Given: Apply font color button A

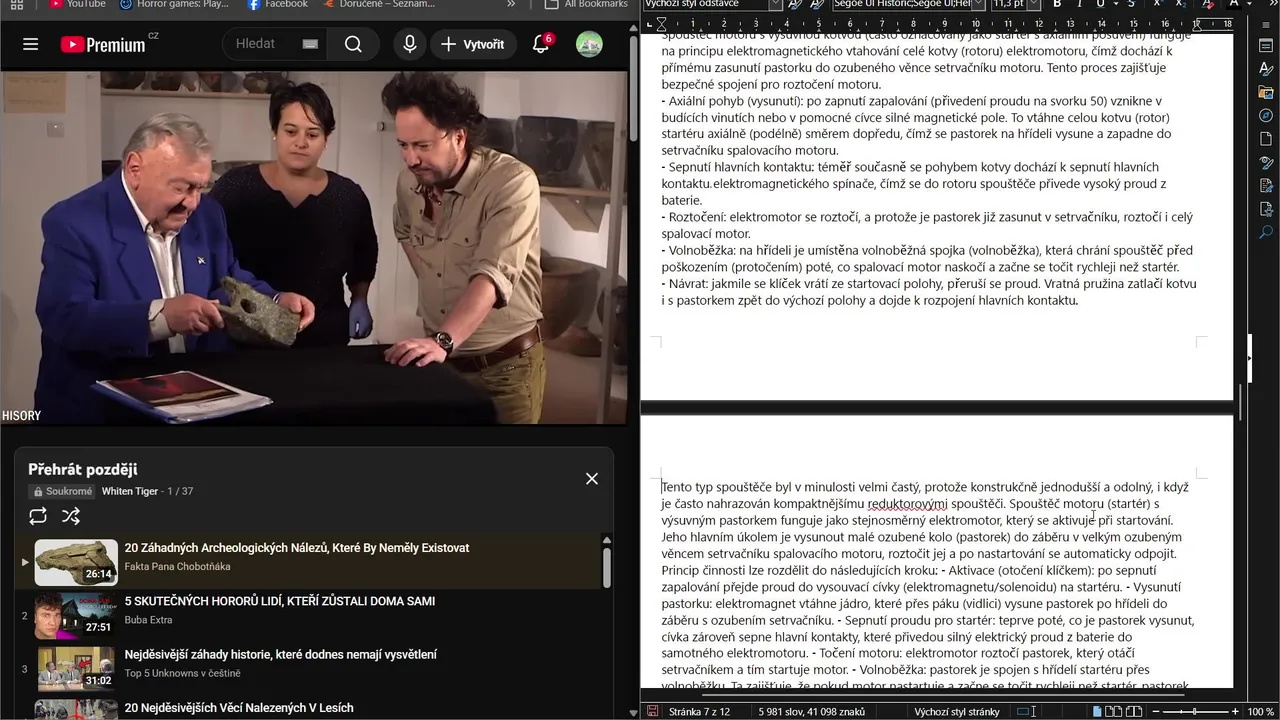Looking at the screenshot, I should click(x=1234, y=4).
